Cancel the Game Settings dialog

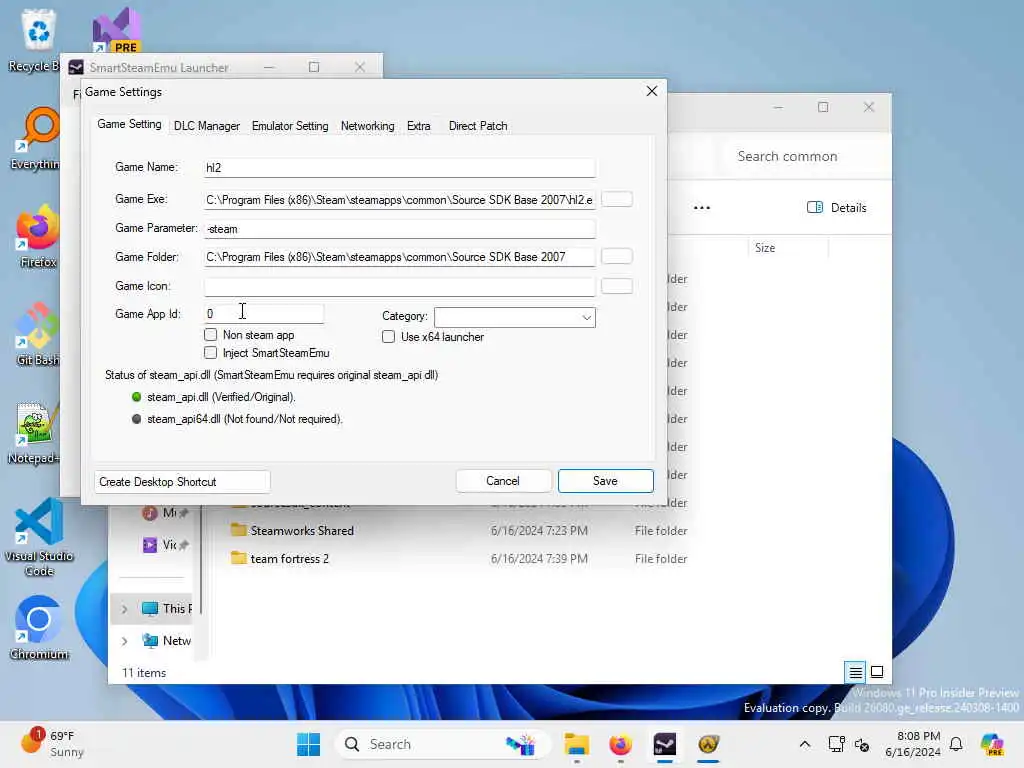pyautogui.click(x=503, y=481)
